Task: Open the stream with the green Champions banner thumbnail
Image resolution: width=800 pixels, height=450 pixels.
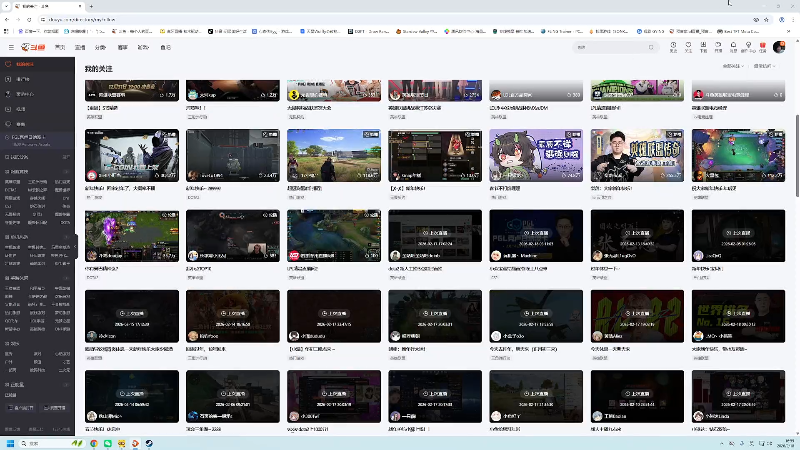Action: tap(637, 90)
